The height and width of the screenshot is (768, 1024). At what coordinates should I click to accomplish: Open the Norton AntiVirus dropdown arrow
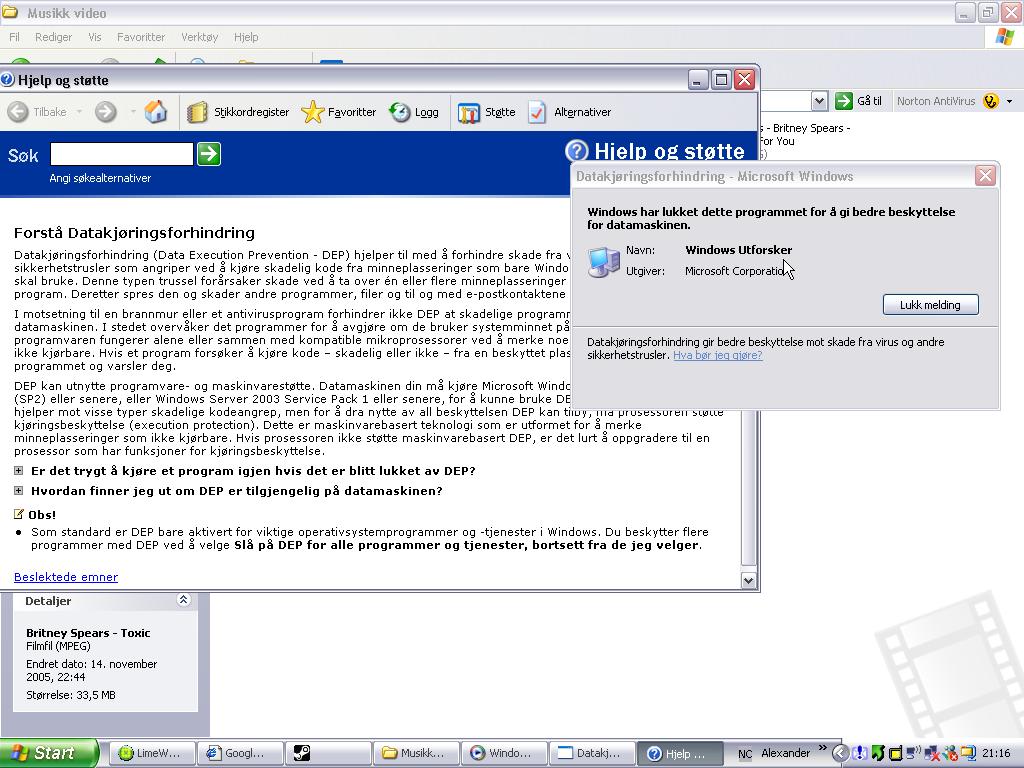click(x=1010, y=101)
